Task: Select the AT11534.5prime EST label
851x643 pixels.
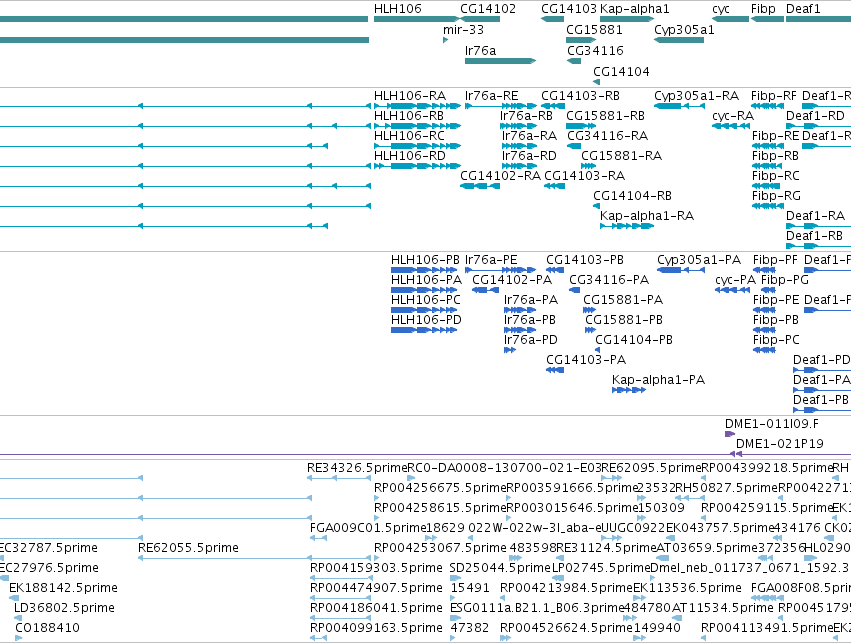Action: pyautogui.click(x=723, y=608)
